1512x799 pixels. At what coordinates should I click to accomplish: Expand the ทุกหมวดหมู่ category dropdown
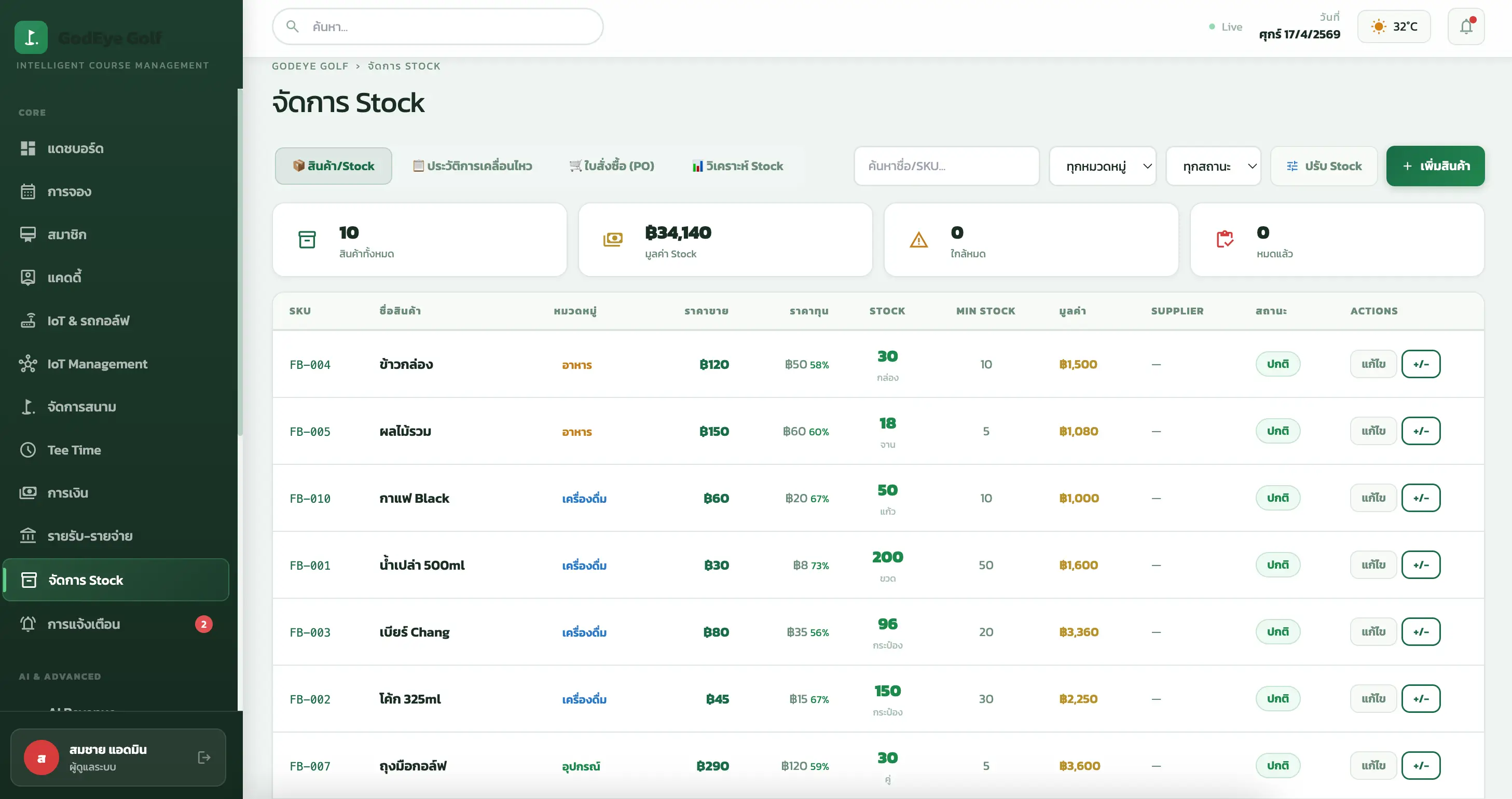click(1102, 166)
